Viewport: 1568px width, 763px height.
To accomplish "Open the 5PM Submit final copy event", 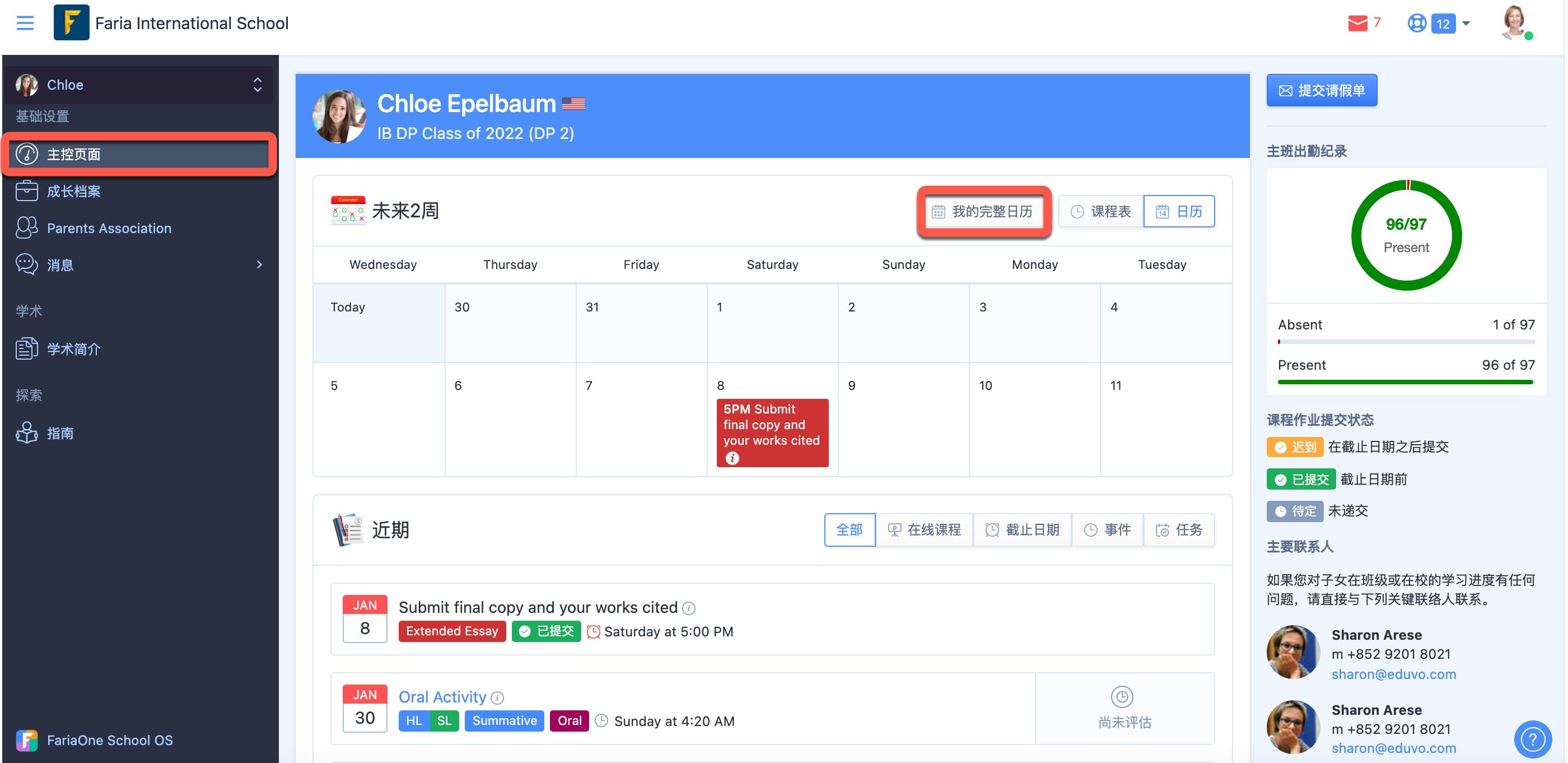I will (772, 433).
